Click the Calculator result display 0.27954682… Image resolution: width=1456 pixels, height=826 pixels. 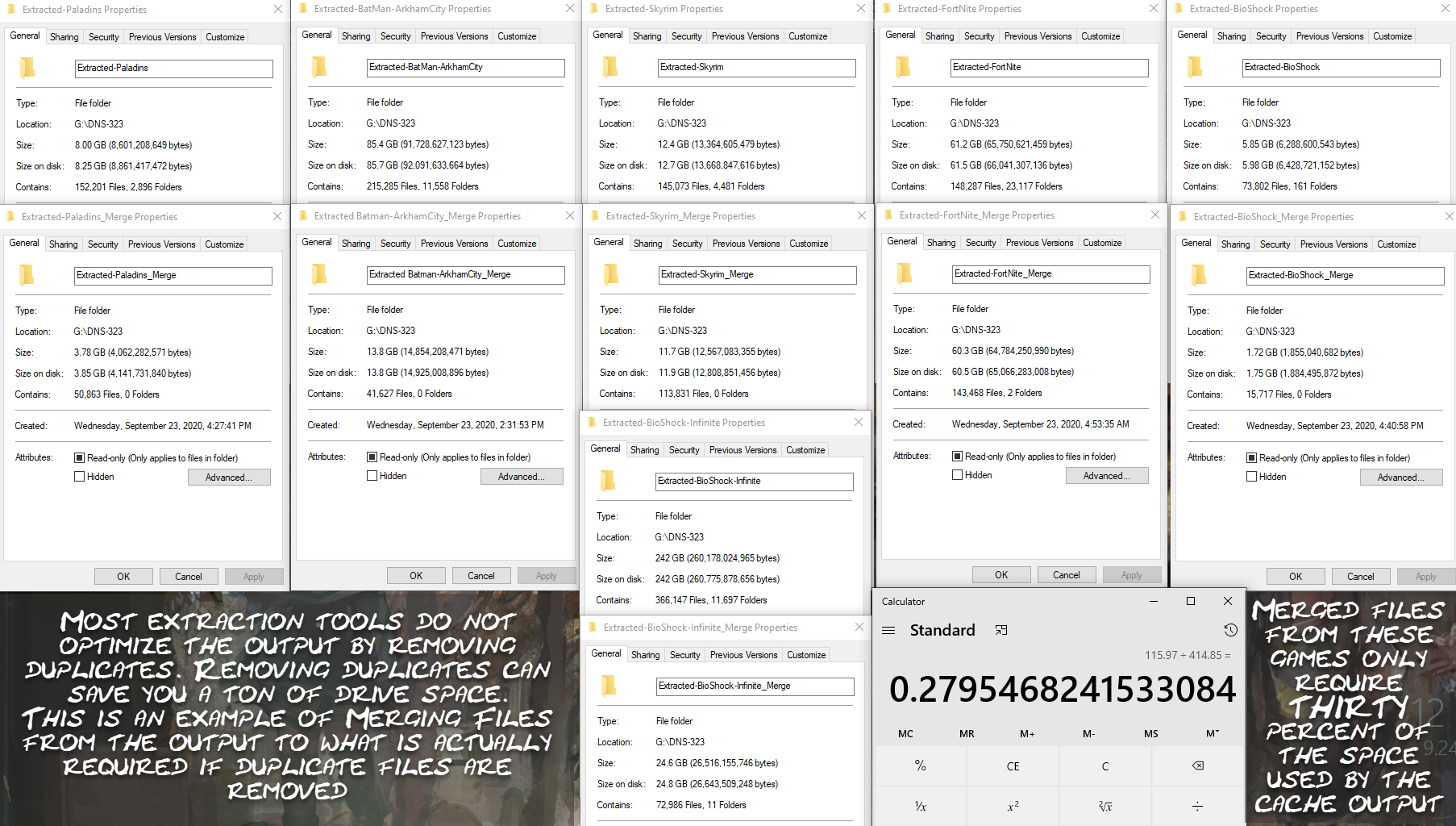pos(1063,690)
